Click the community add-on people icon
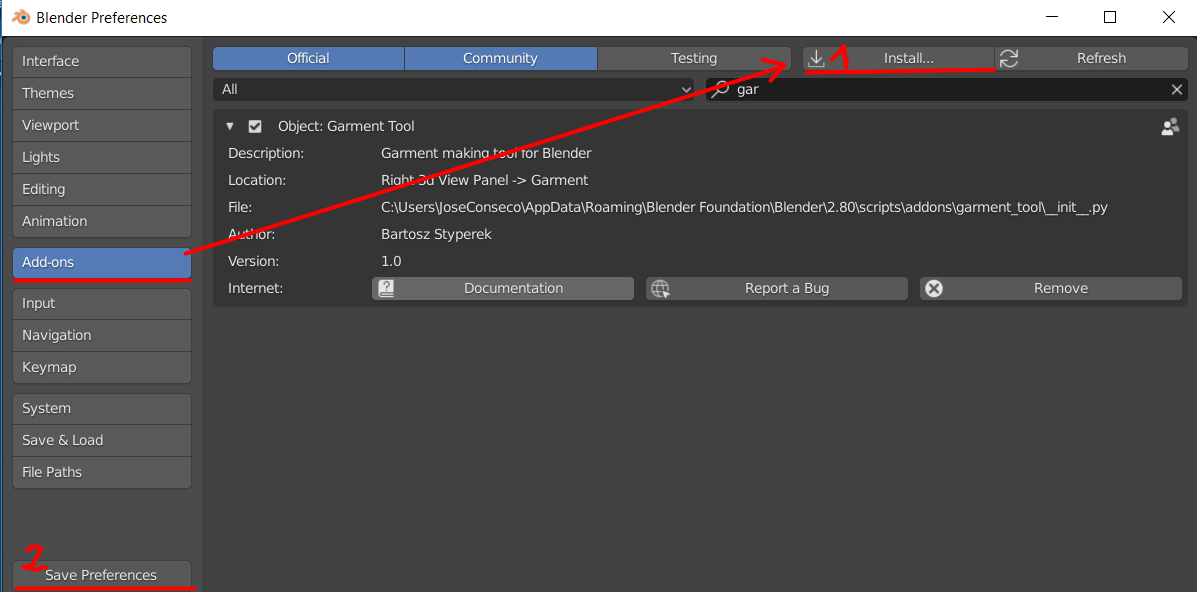 point(1170,127)
